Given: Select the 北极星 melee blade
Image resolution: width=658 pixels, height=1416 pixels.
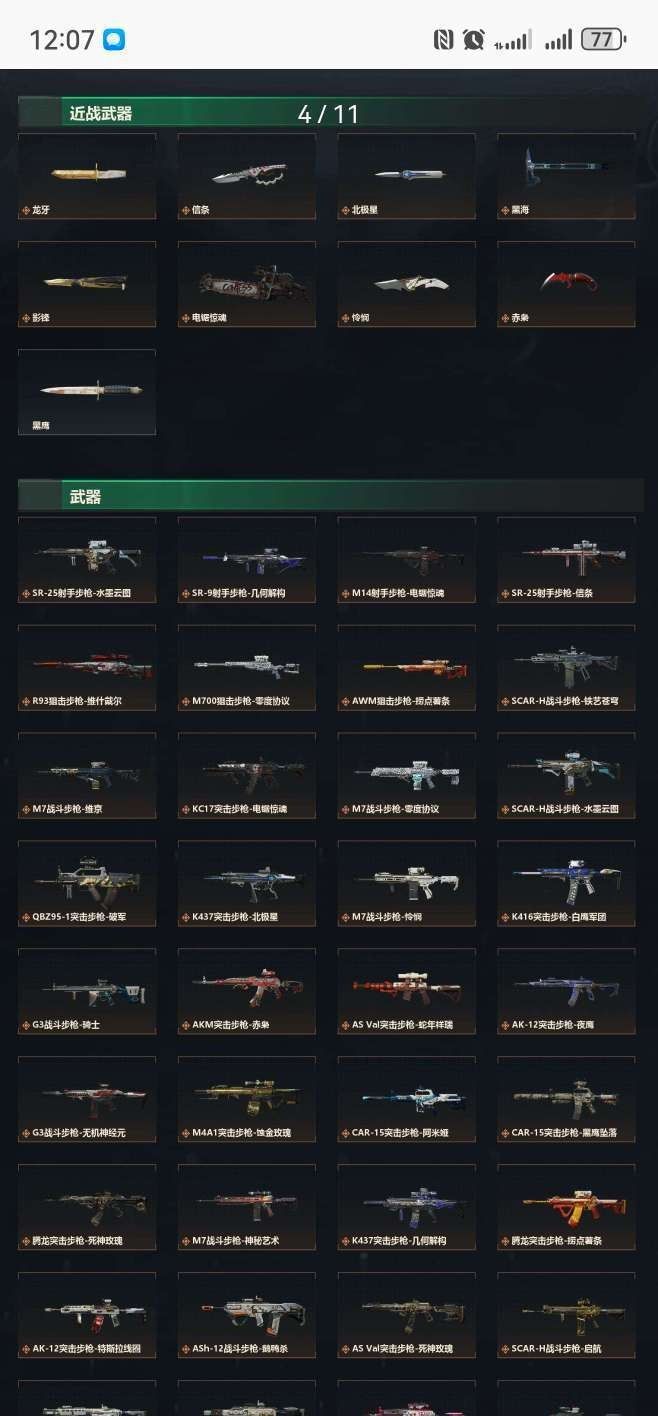Looking at the screenshot, I should (x=406, y=176).
